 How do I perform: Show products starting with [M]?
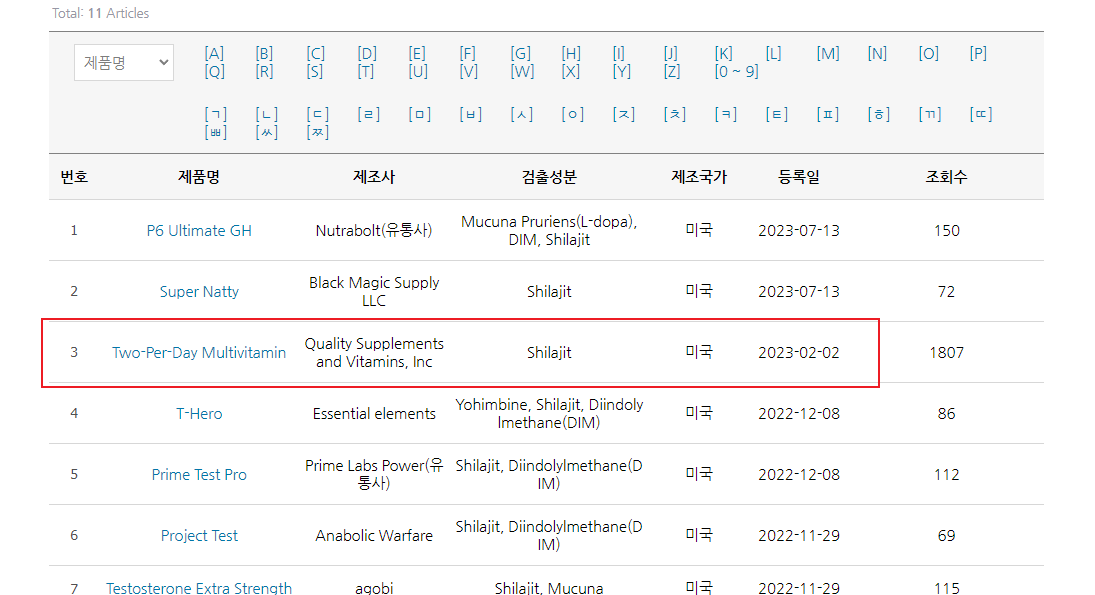click(828, 54)
